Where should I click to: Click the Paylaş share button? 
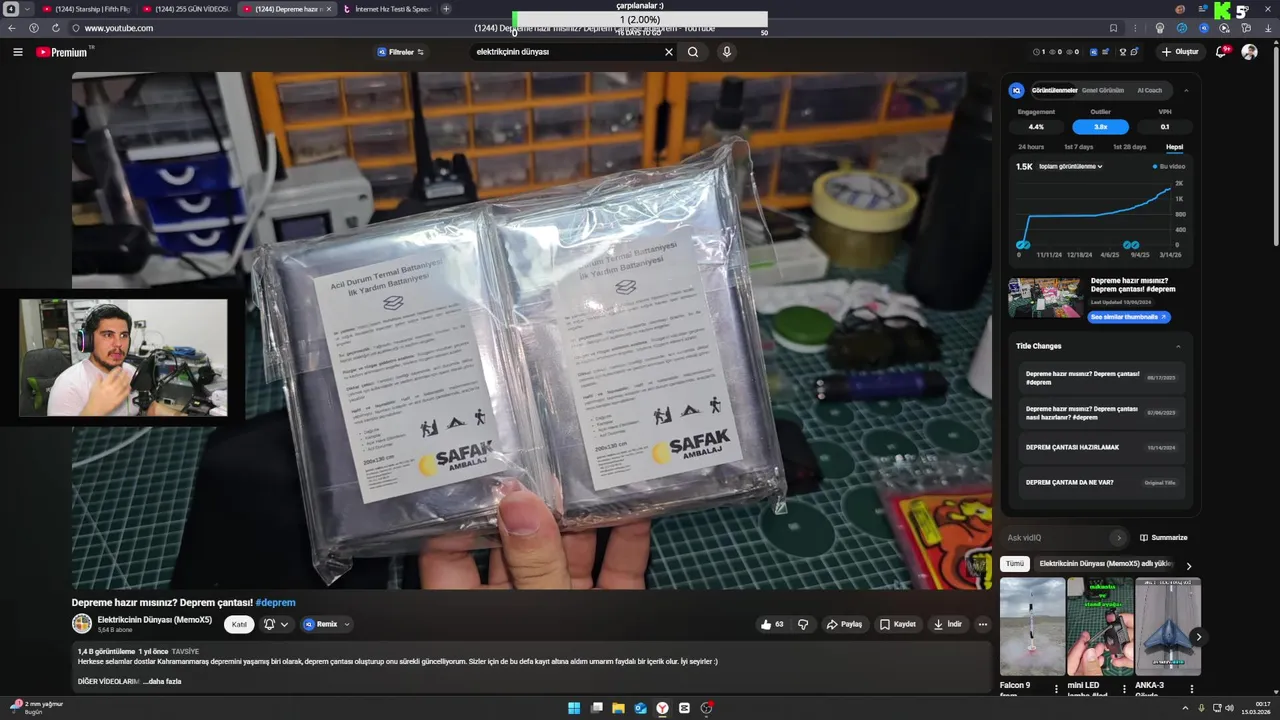844,624
